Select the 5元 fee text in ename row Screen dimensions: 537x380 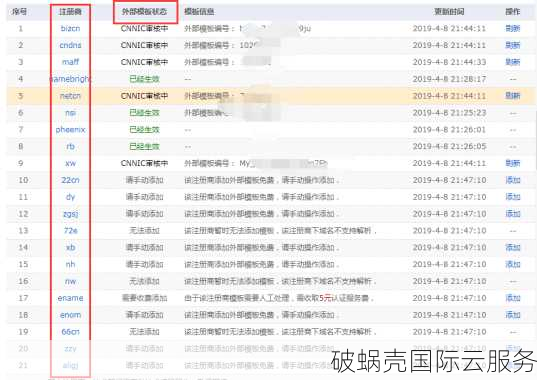pyautogui.click(x=325, y=298)
